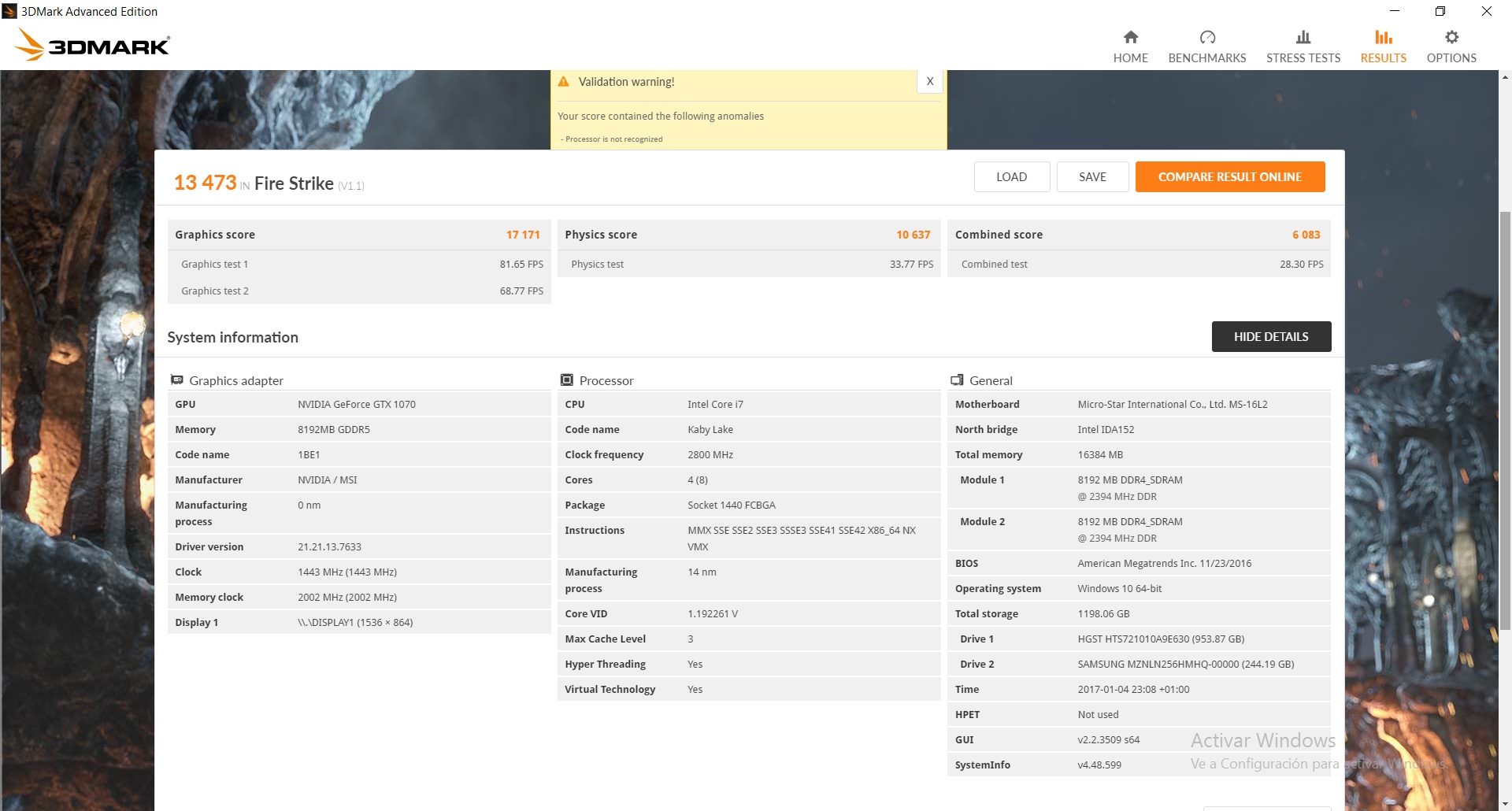Go to the STRESS TESTS tab label

[x=1303, y=58]
